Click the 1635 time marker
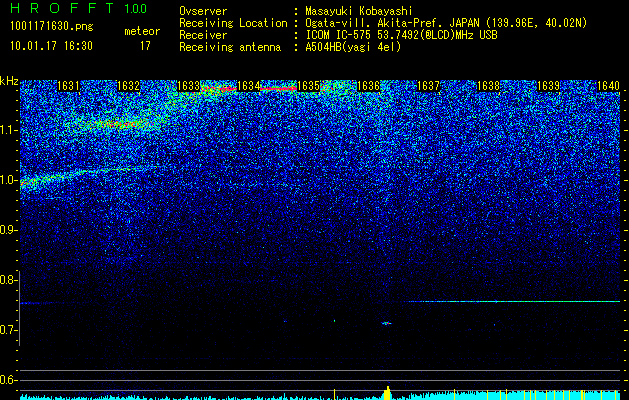The width and height of the screenshot is (629, 400). pos(308,86)
